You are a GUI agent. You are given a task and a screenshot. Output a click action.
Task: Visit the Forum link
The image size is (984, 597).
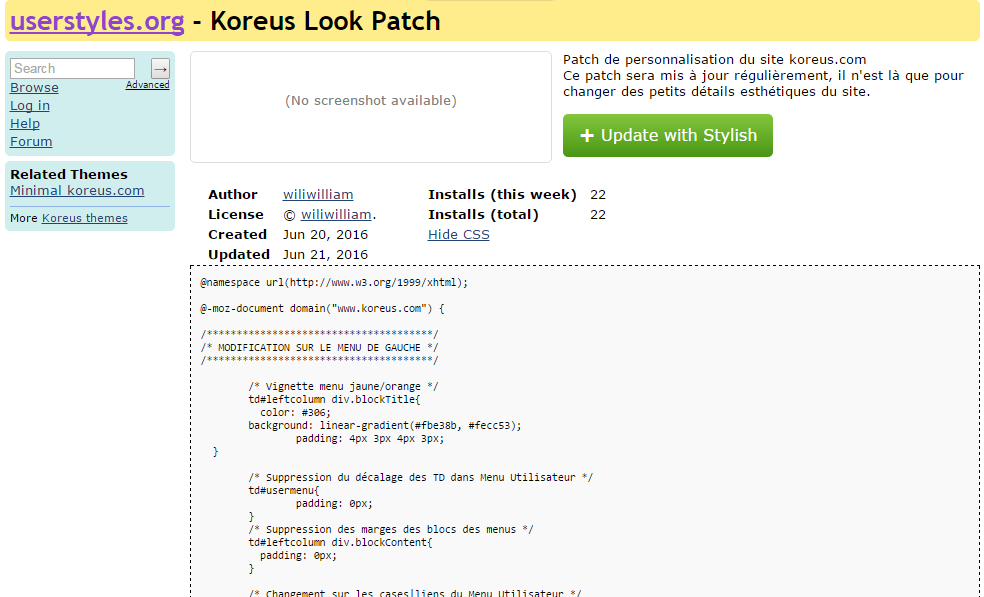point(31,142)
